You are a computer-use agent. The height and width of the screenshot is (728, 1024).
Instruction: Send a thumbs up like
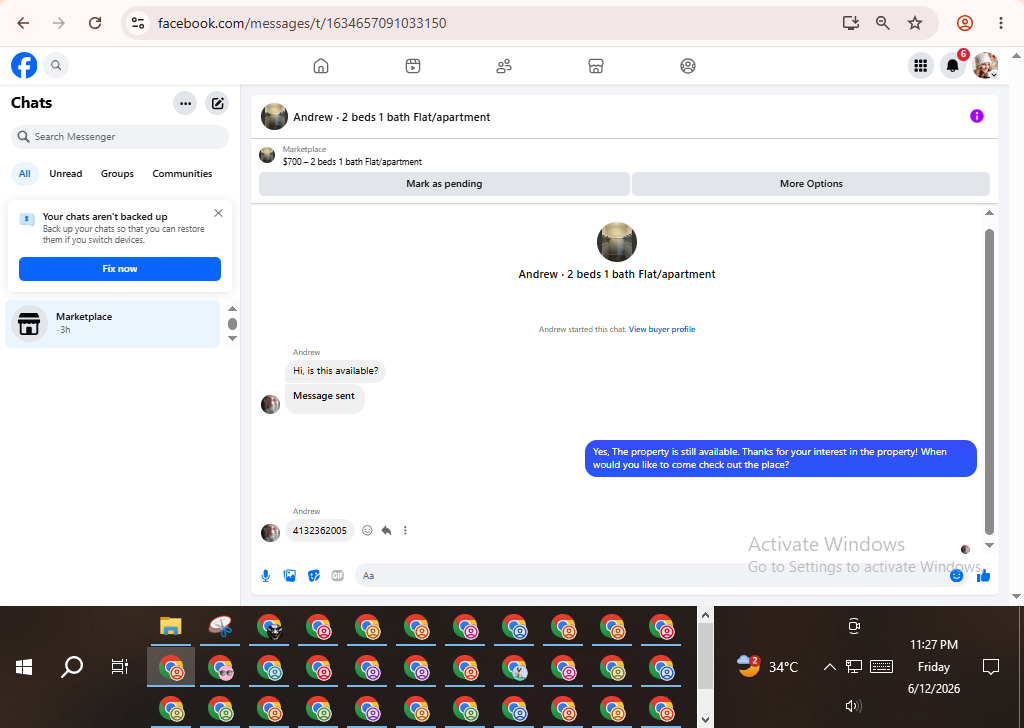click(x=984, y=576)
